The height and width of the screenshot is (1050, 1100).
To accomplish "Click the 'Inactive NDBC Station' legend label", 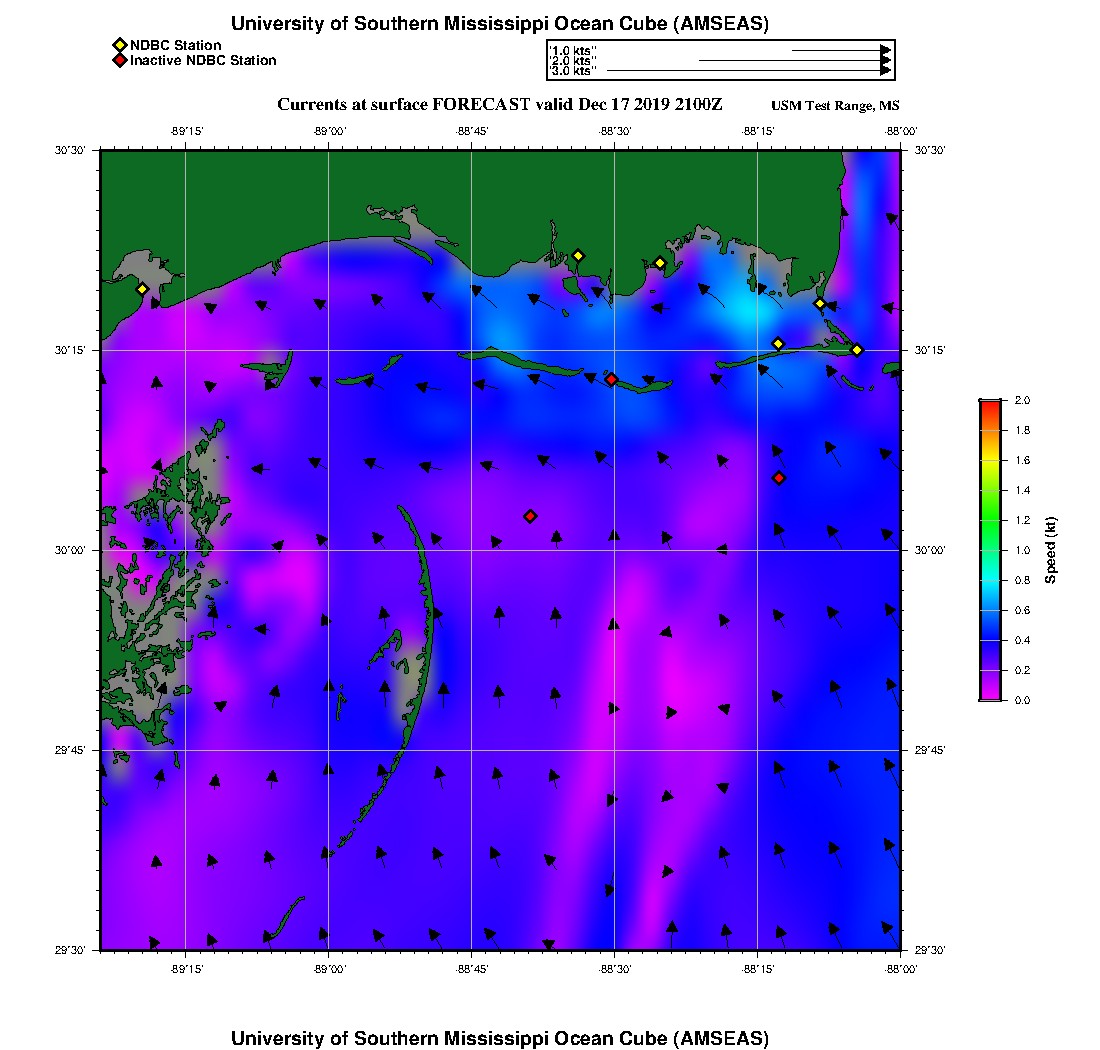I will coord(203,61).
